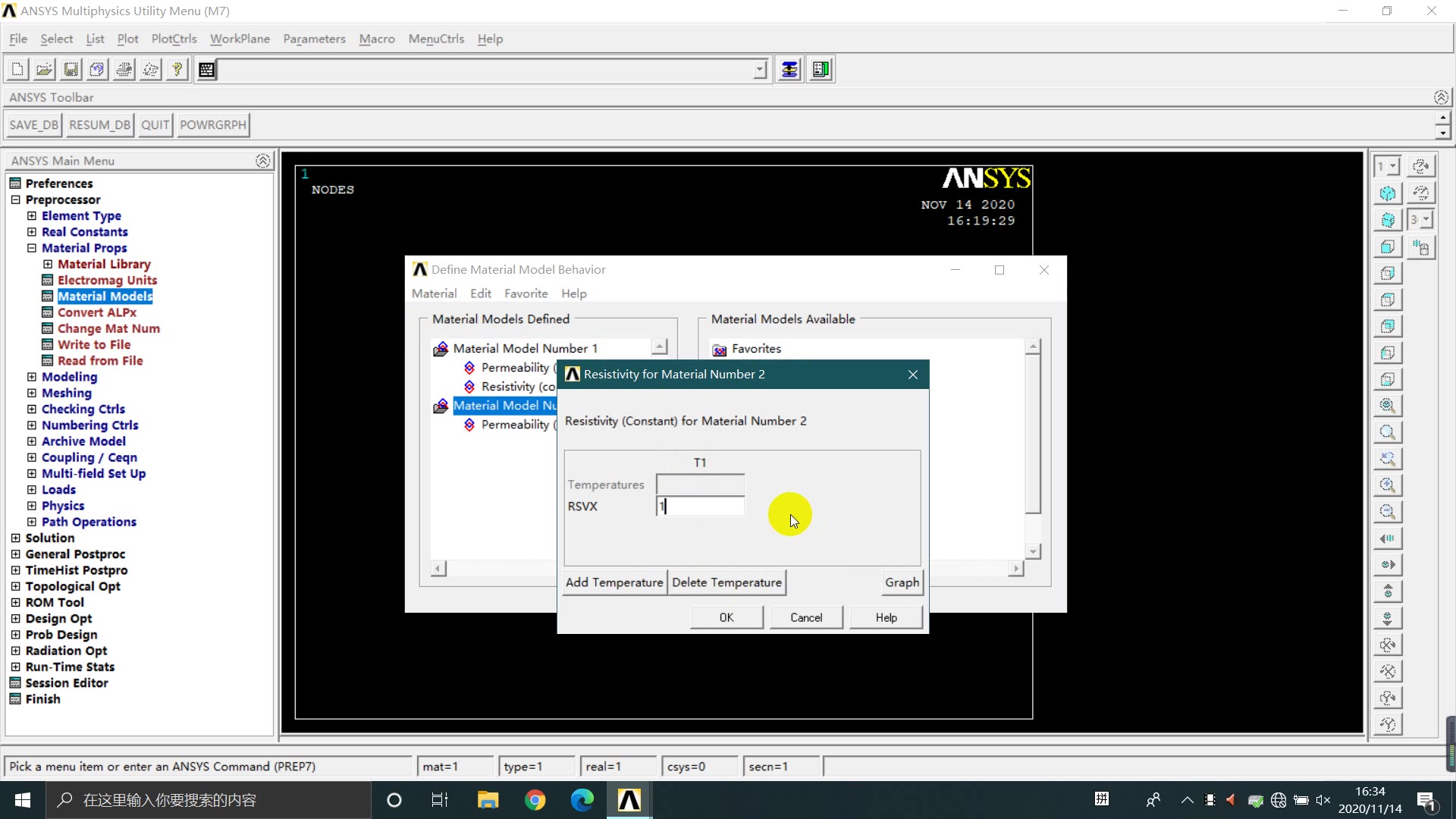
Task: Click the Pan Model Up icon
Action: [1387, 591]
